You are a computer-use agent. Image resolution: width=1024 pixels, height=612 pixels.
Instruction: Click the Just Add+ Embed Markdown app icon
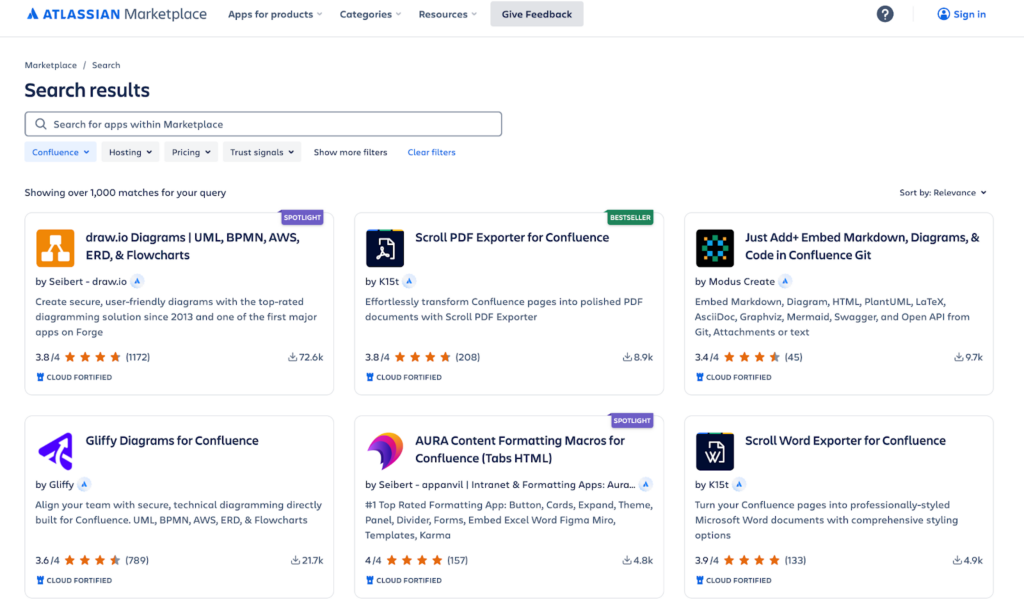pos(714,248)
